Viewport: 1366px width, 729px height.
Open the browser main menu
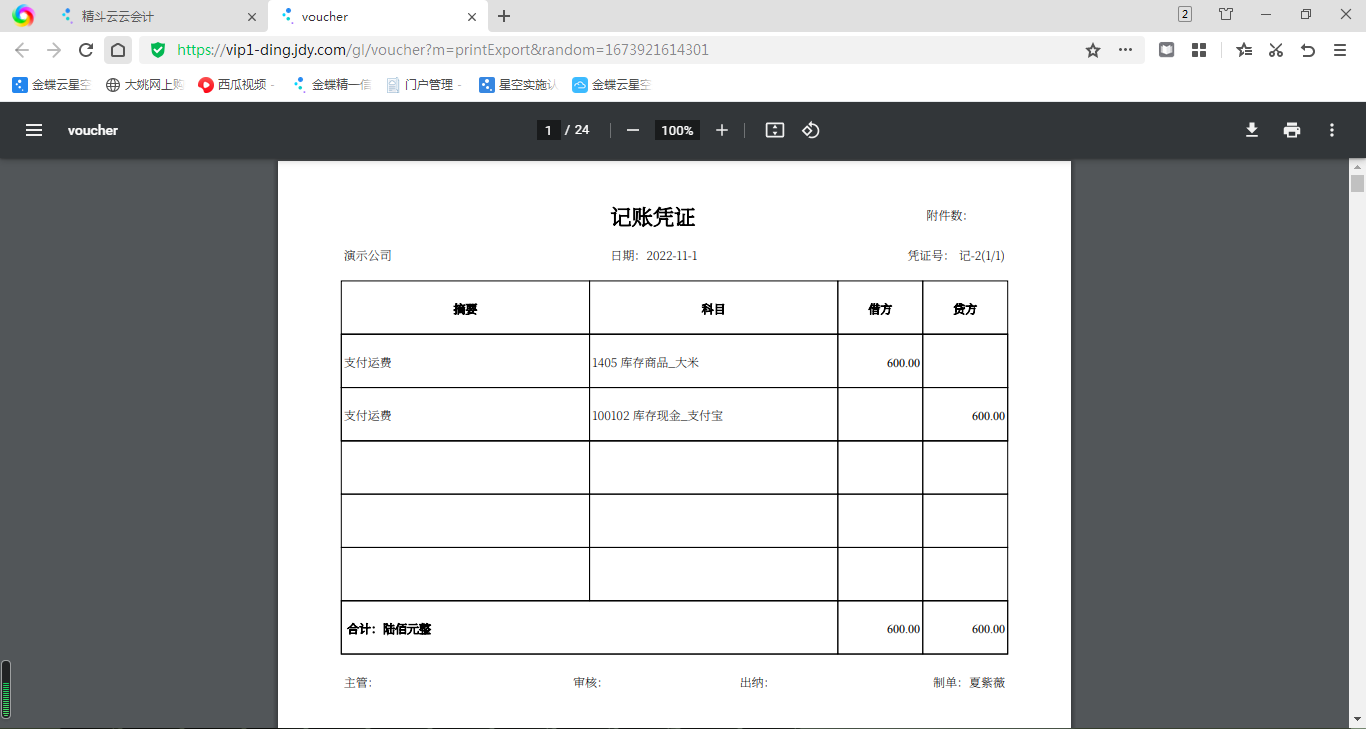pos(1340,50)
